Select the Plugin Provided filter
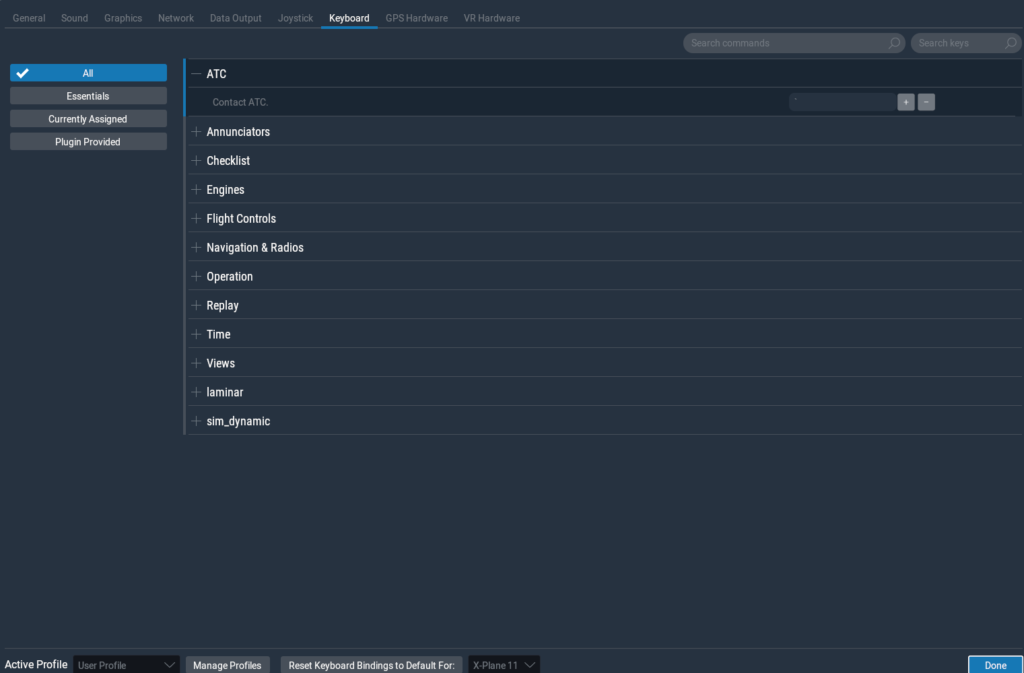This screenshot has width=1024, height=673. pos(87,141)
